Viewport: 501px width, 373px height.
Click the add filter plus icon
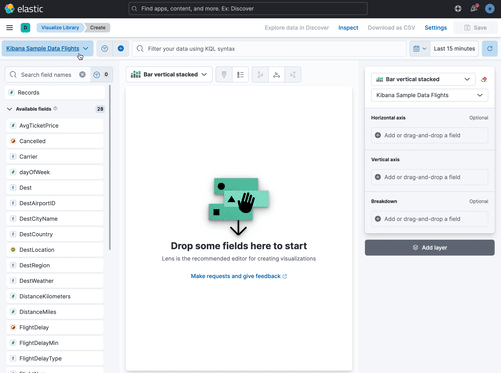(x=121, y=49)
